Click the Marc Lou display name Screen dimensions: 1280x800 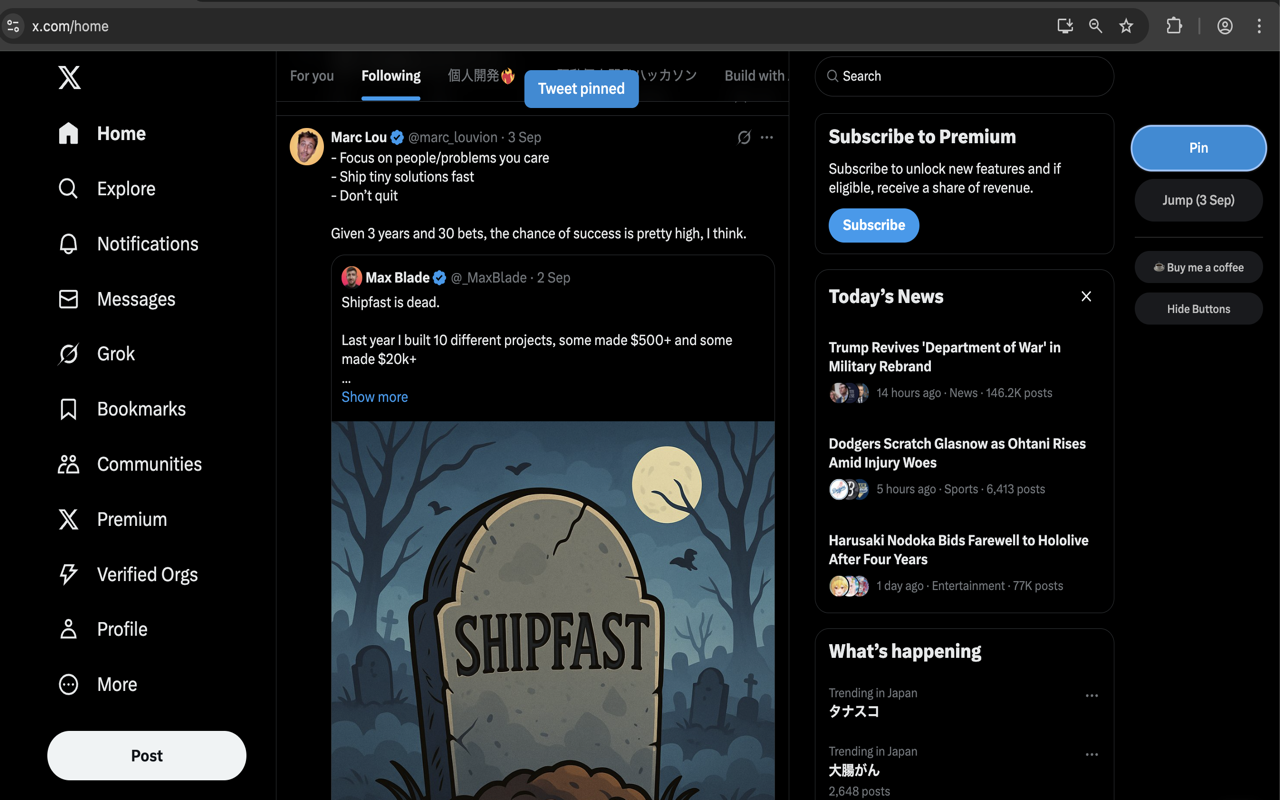359,137
